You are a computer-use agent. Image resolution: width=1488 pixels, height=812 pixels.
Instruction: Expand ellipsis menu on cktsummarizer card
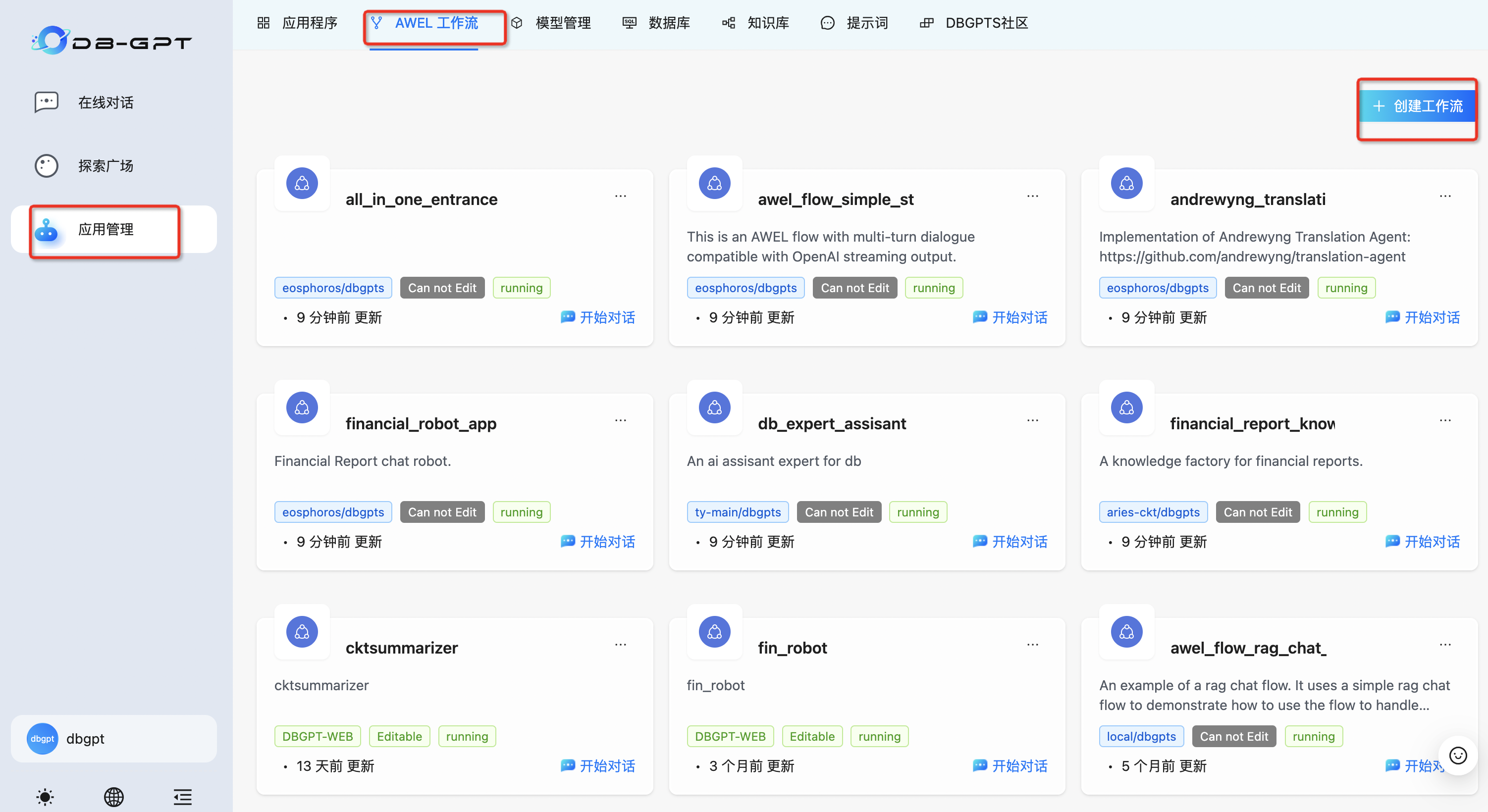pos(620,645)
